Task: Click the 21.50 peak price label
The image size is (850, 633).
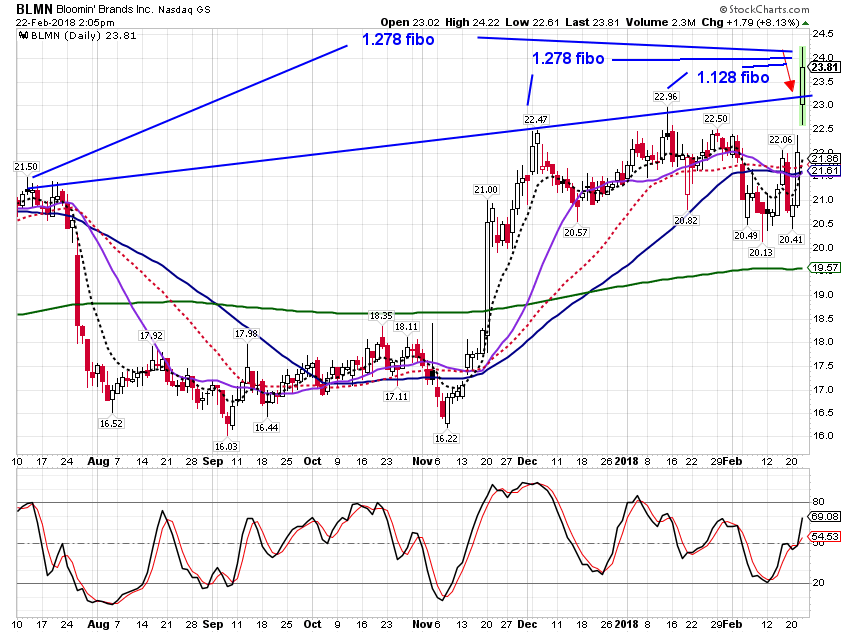Action: point(26,167)
